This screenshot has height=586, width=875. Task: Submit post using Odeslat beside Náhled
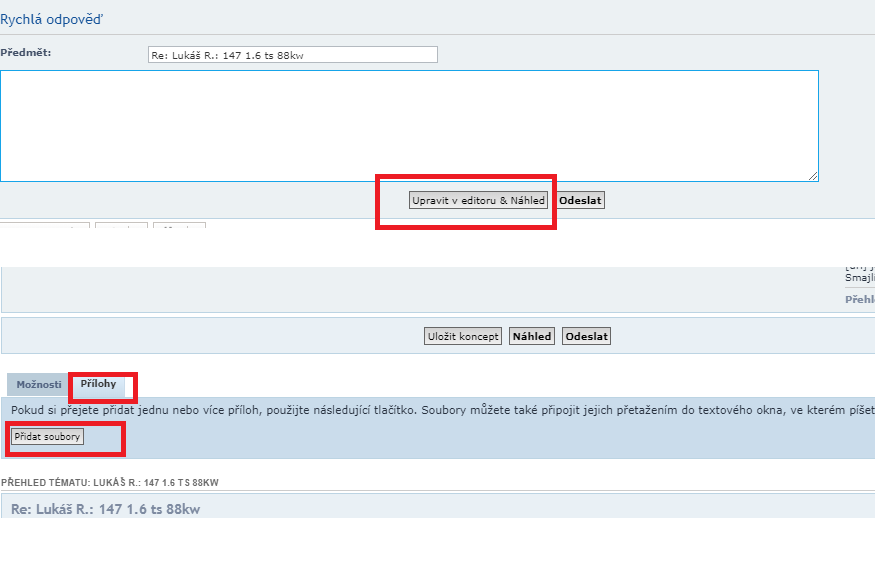point(586,336)
